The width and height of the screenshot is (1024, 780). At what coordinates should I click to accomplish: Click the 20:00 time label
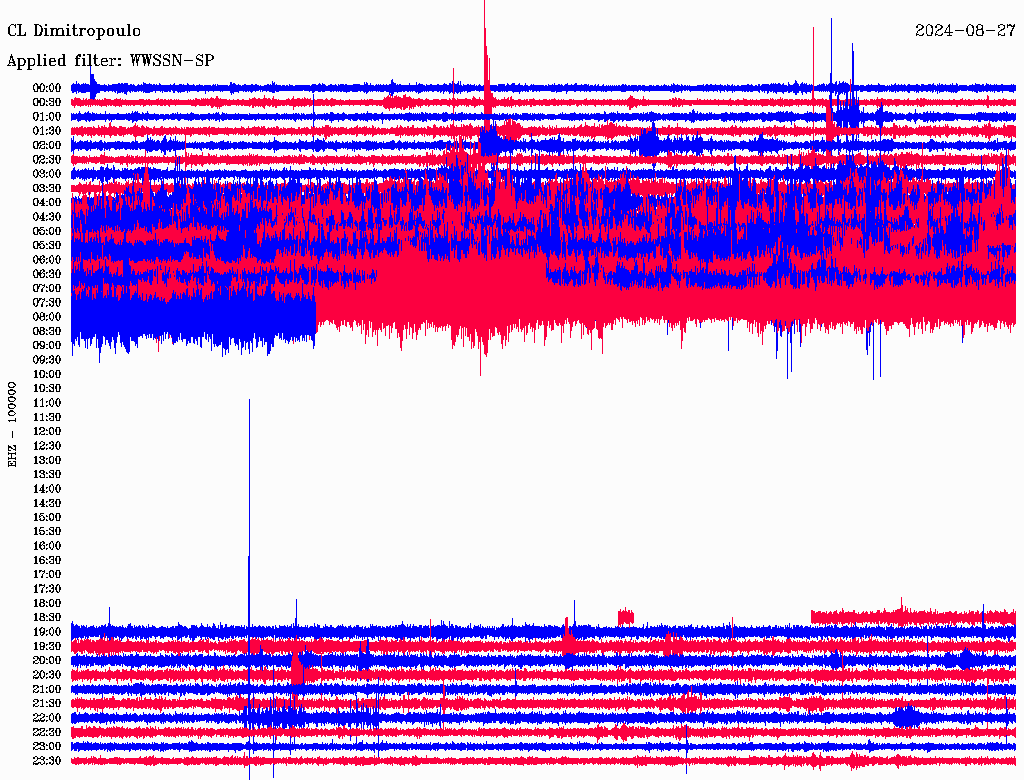click(47, 660)
